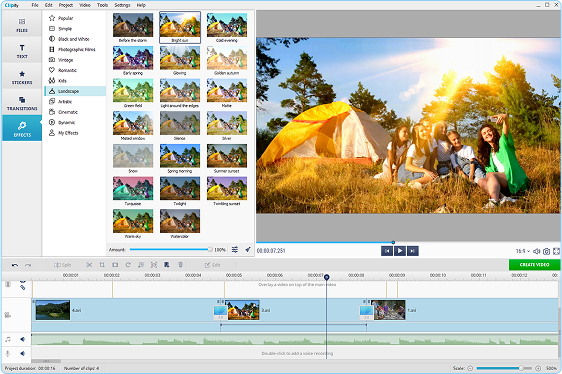Image resolution: width=562 pixels, height=374 pixels.
Task: Open the Video menu
Action: point(85,5)
